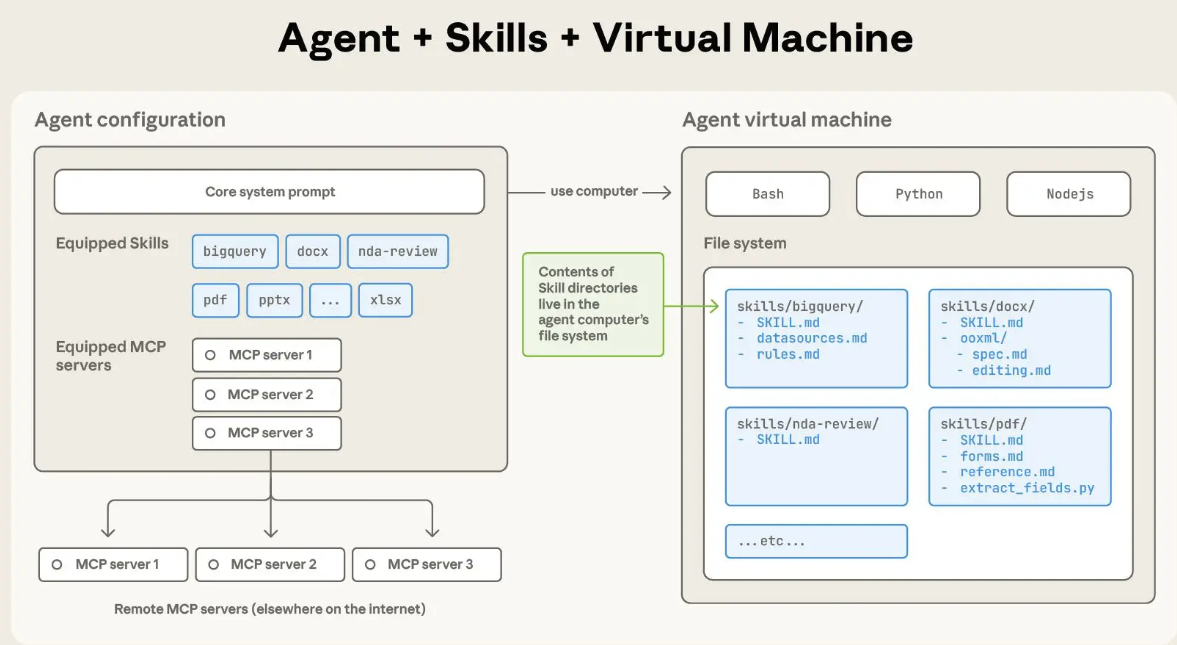This screenshot has height=645, width=1177.
Task: Click the nda-review skill chip
Action: (397, 251)
